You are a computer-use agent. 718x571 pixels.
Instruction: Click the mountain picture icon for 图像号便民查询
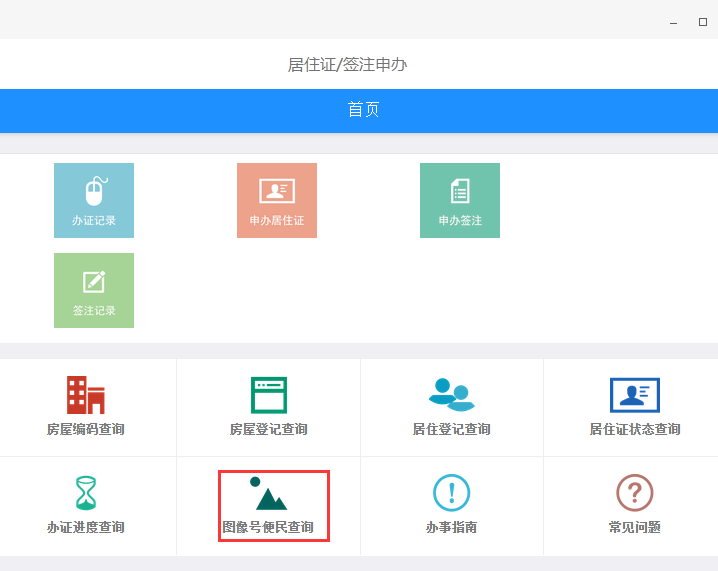pos(269,494)
